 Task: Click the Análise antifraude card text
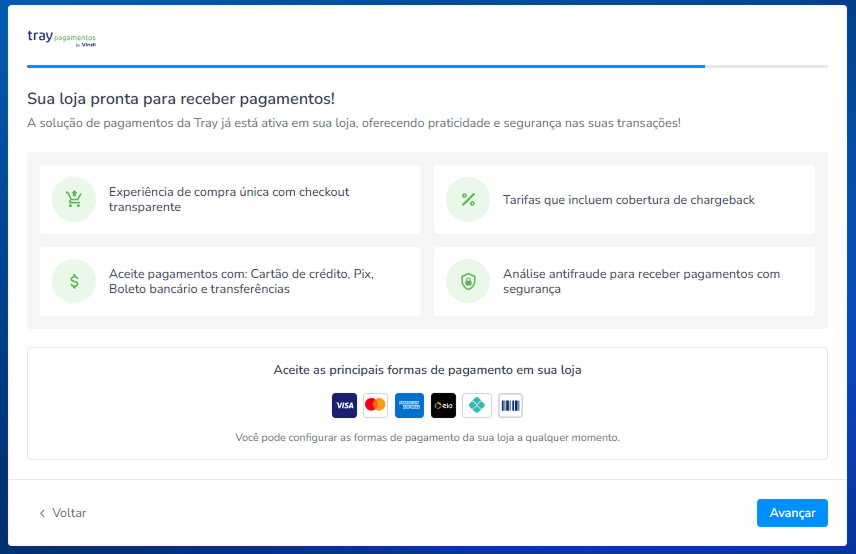pyautogui.click(x=641, y=281)
